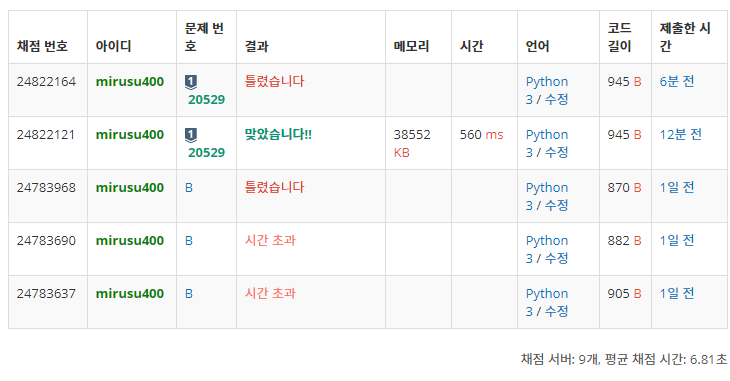
Task: Click 수정 edit link for submission 24783690
Action: (557, 259)
